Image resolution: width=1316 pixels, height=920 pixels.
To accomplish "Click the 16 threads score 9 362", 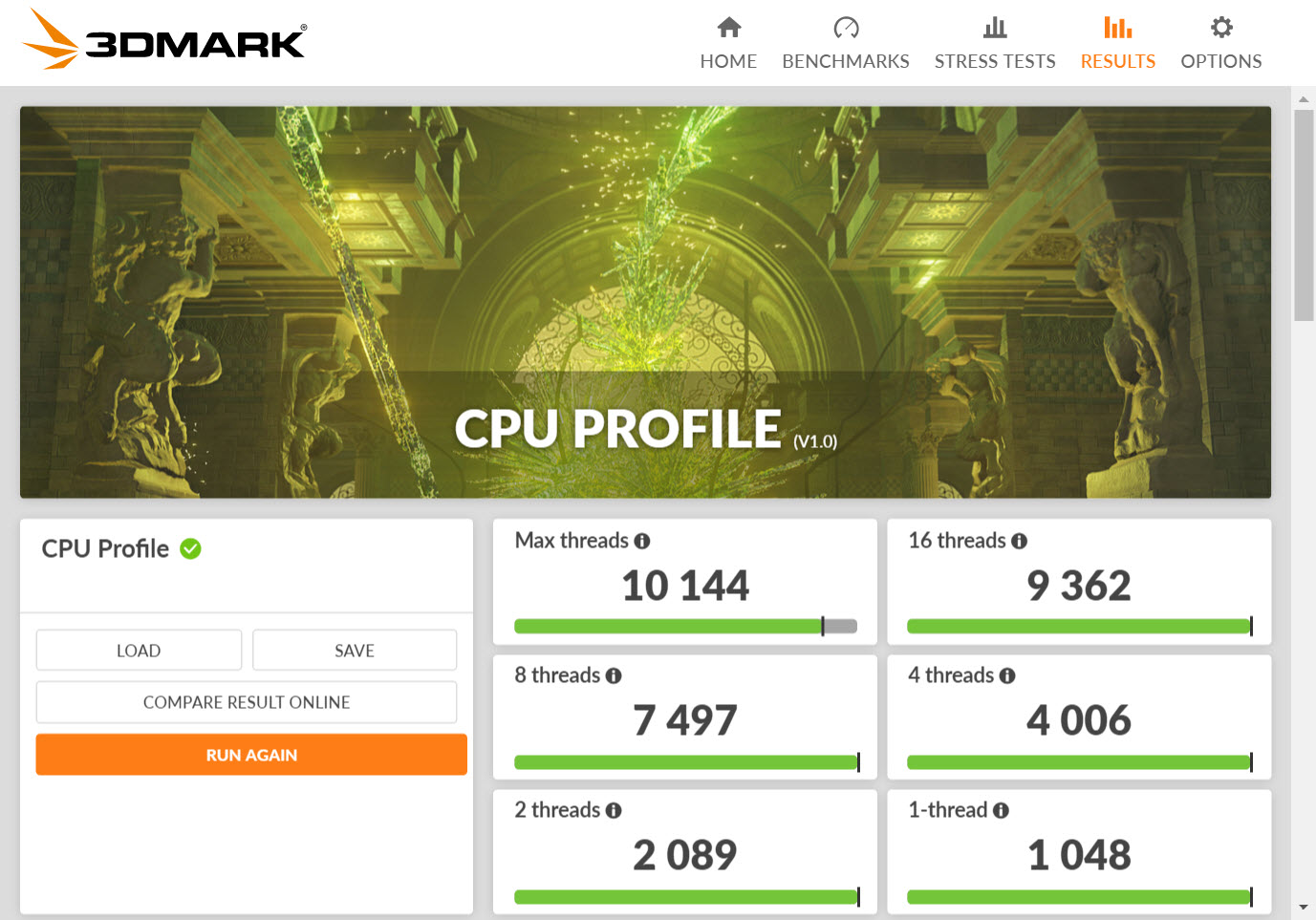I will [x=1079, y=586].
